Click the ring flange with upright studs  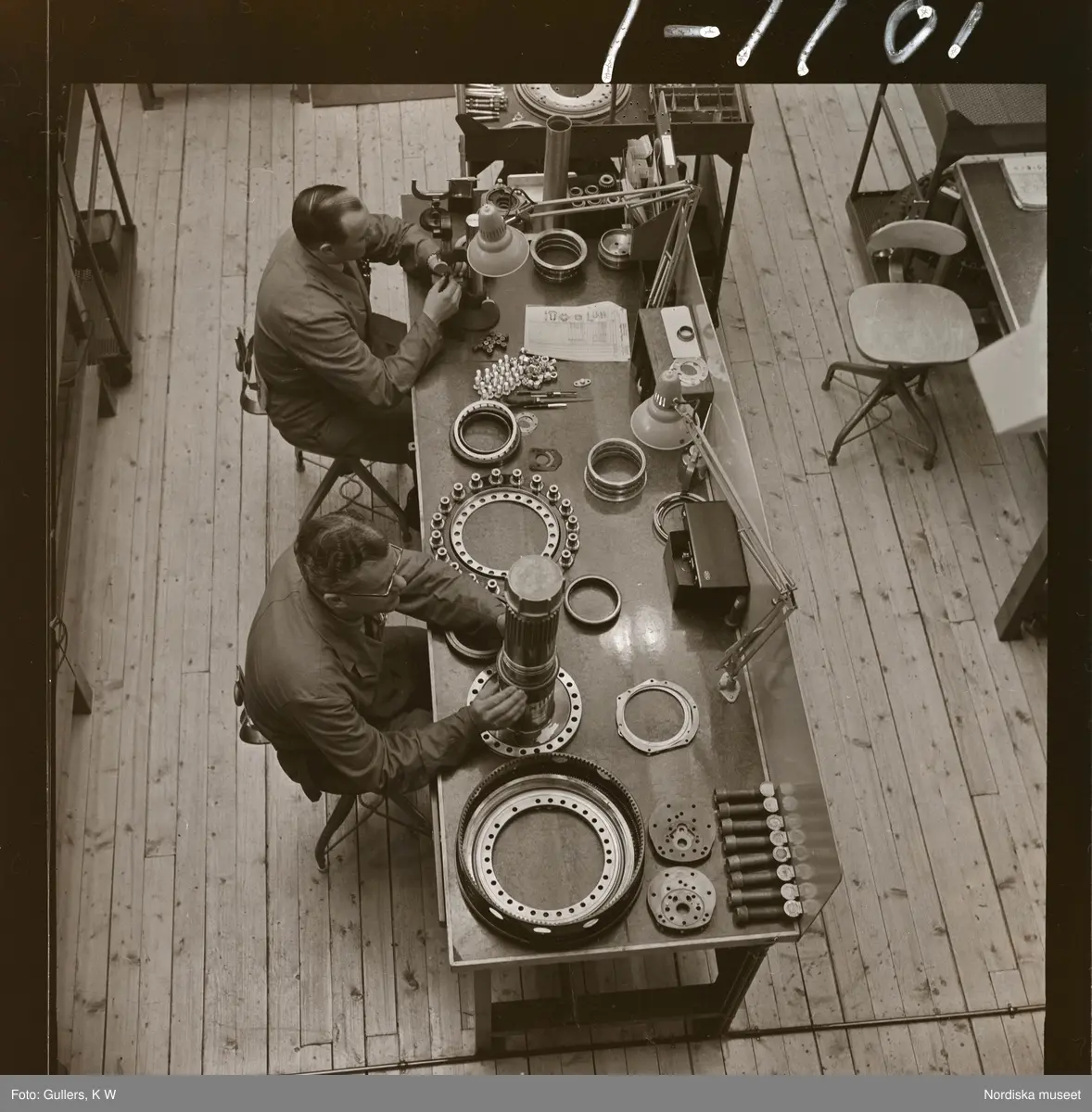(508, 517)
